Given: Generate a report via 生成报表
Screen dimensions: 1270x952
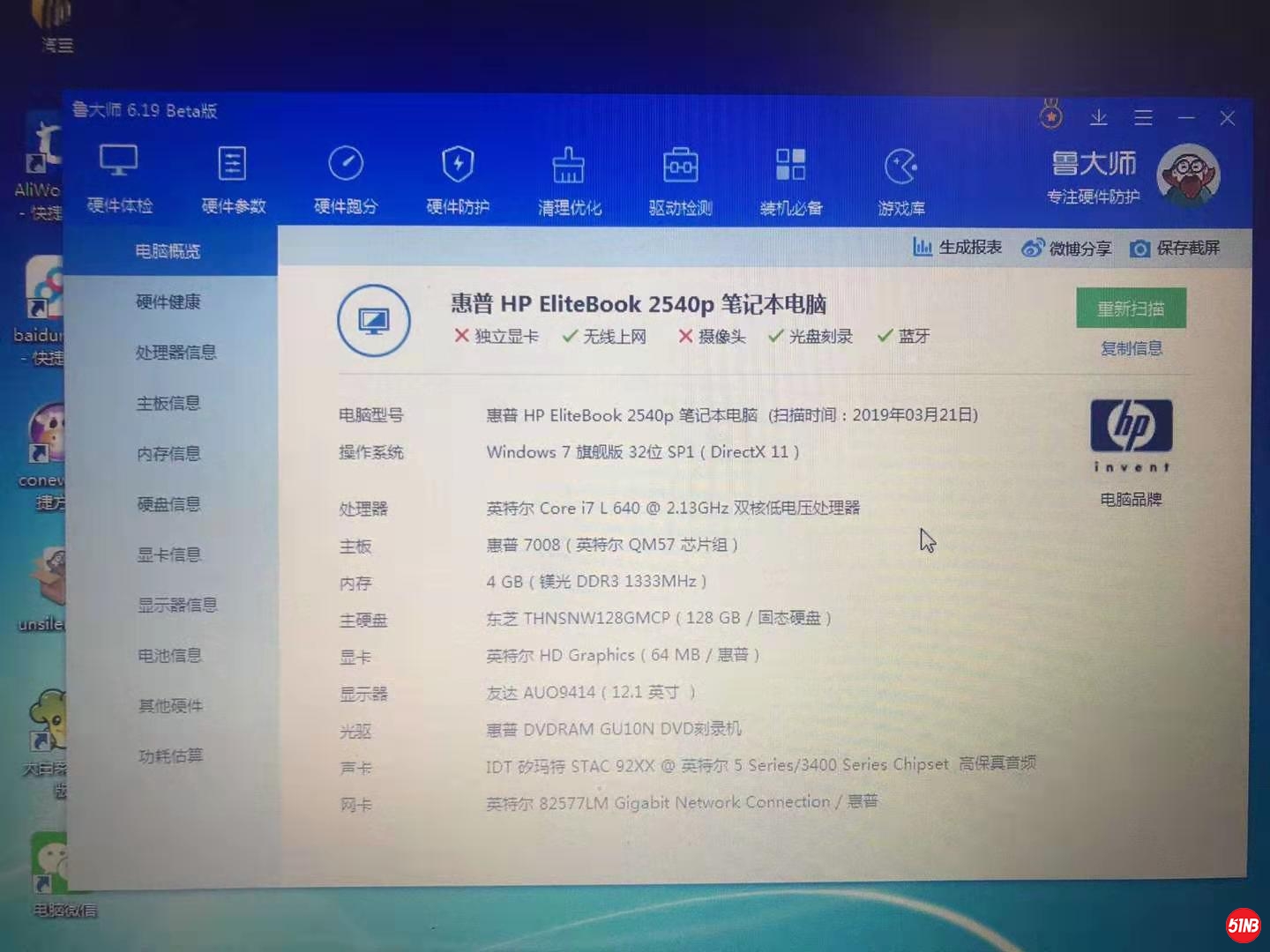Looking at the screenshot, I should 957,248.
